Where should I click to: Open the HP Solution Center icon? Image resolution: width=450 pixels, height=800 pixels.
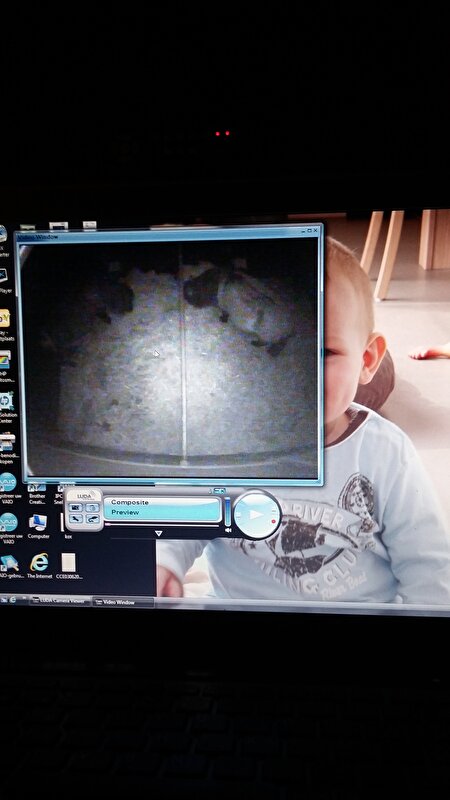[x=7, y=407]
